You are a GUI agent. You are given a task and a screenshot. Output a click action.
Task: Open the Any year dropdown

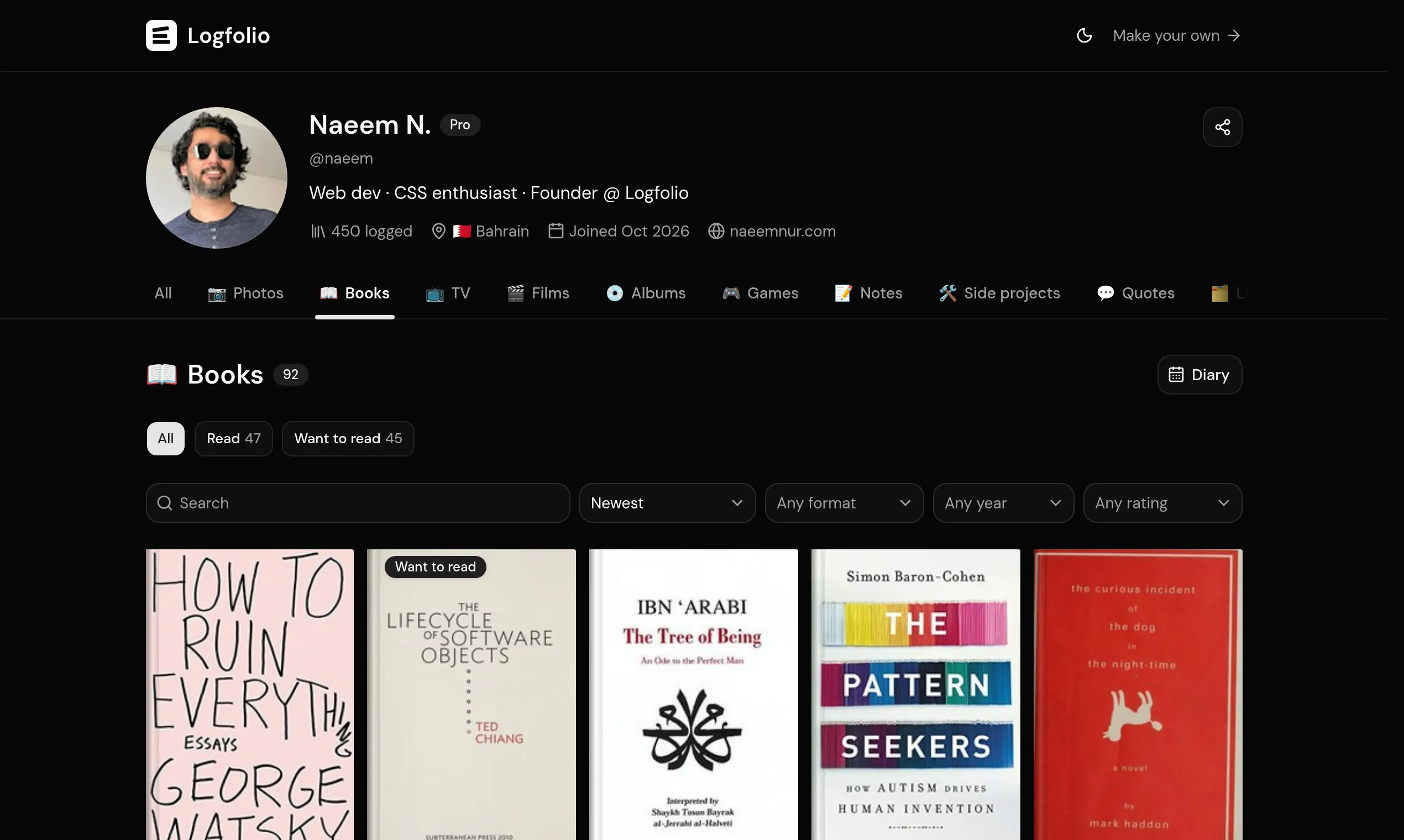coord(1003,503)
